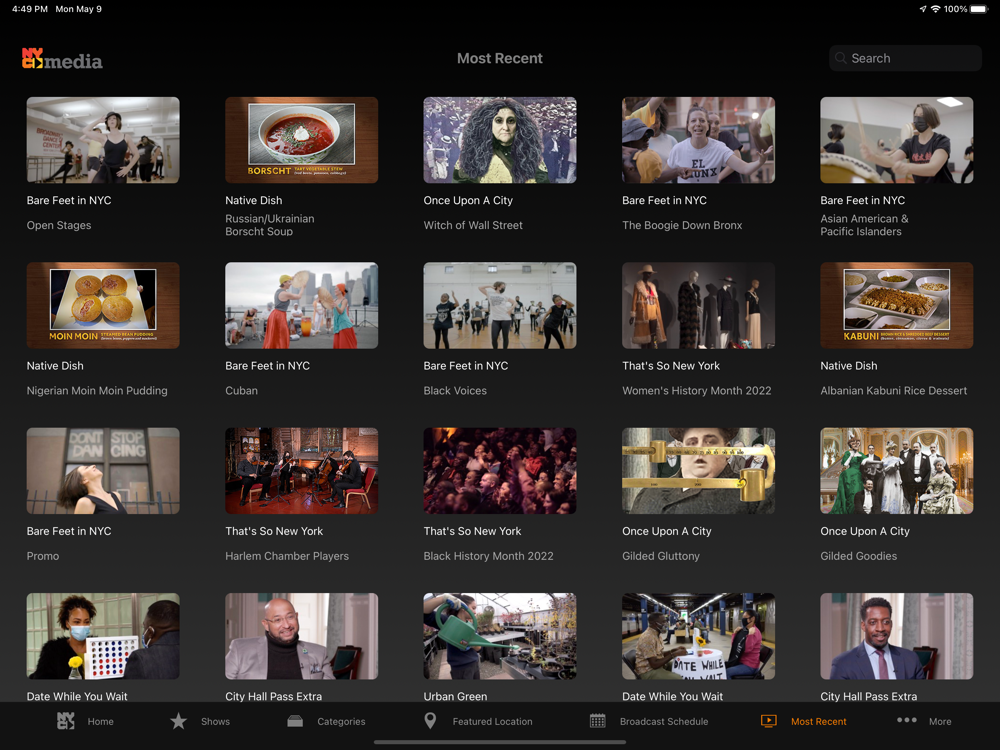Focus the Search field

[905, 58]
